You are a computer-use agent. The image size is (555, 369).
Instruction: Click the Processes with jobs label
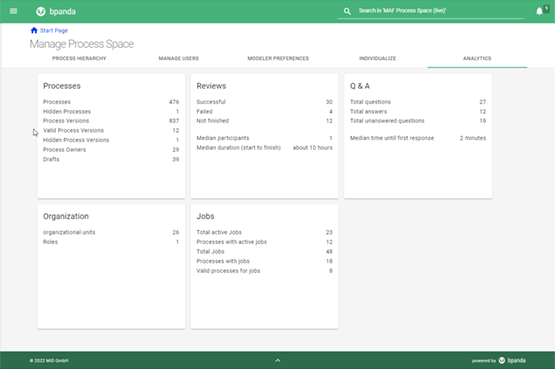223,261
